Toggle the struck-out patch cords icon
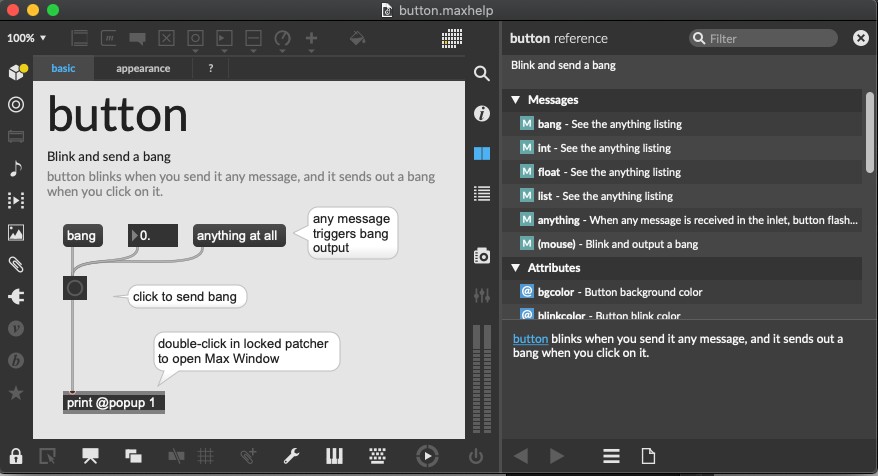This screenshot has width=878, height=476. 176,456
